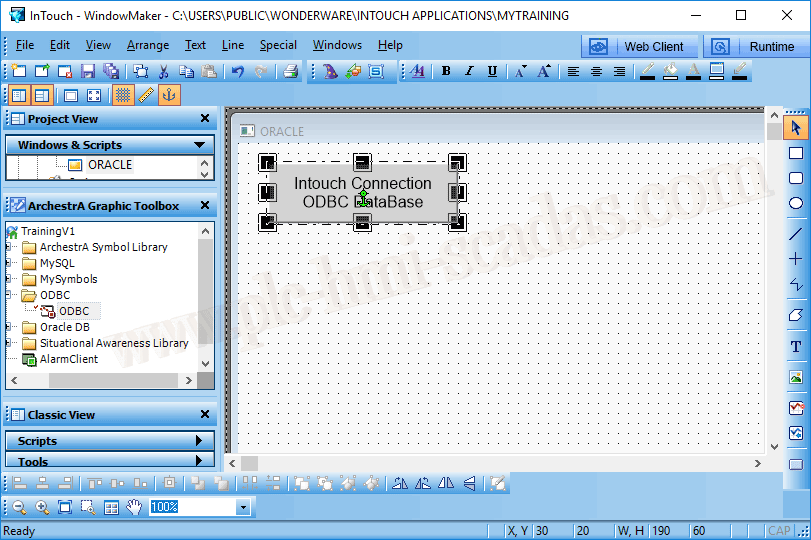Click the Save window toolbar icon
Image resolution: width=811 pixels, height=540 pixels.
point(88,71)
